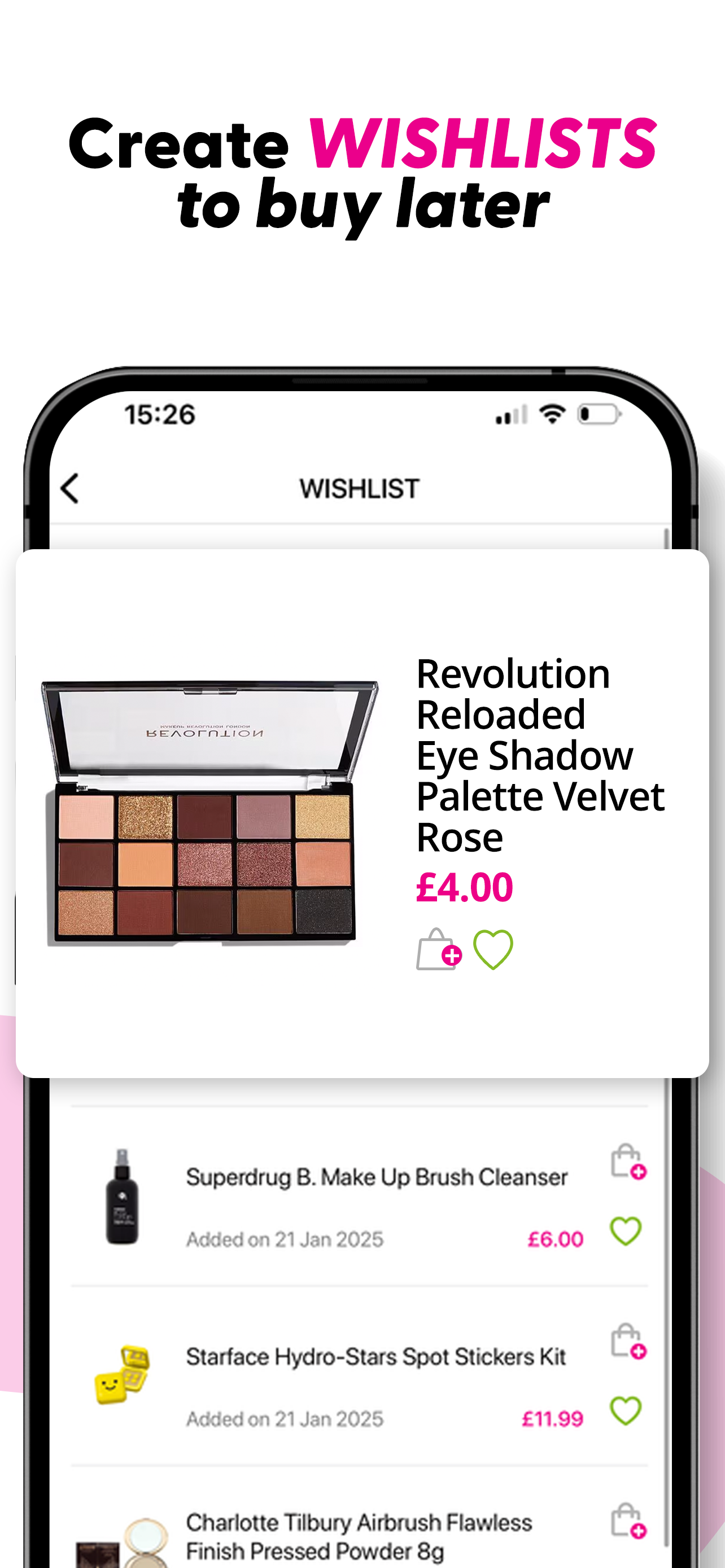Tap the battery indicator in status bar

click(x=599, y=414)
